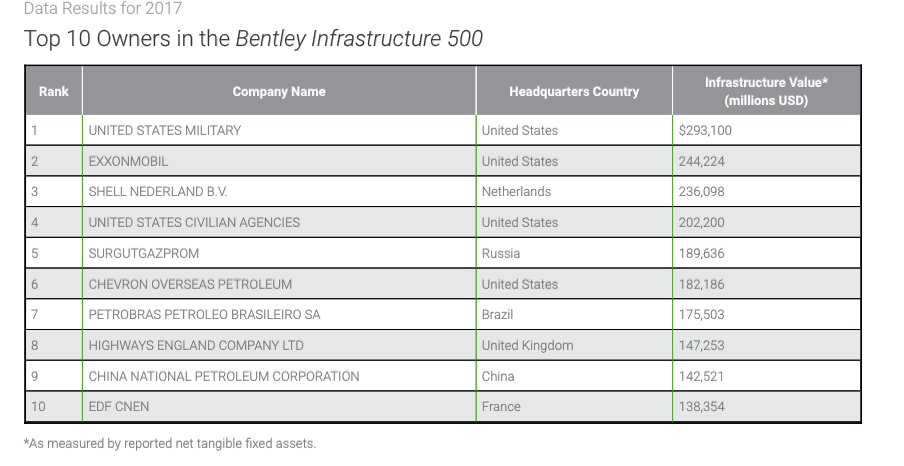The height and width of the screenshot is (466, 904).
Task: Select CHEVRON OVERSEAS PETROLEUM cell
Action: 190,284
